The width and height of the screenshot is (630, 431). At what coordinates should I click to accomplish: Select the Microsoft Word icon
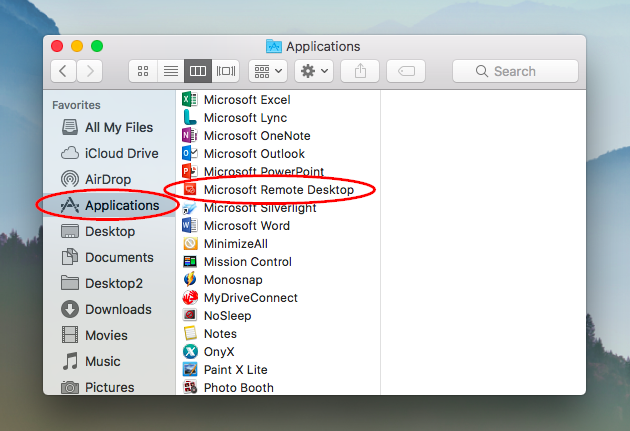coord(190,225)
